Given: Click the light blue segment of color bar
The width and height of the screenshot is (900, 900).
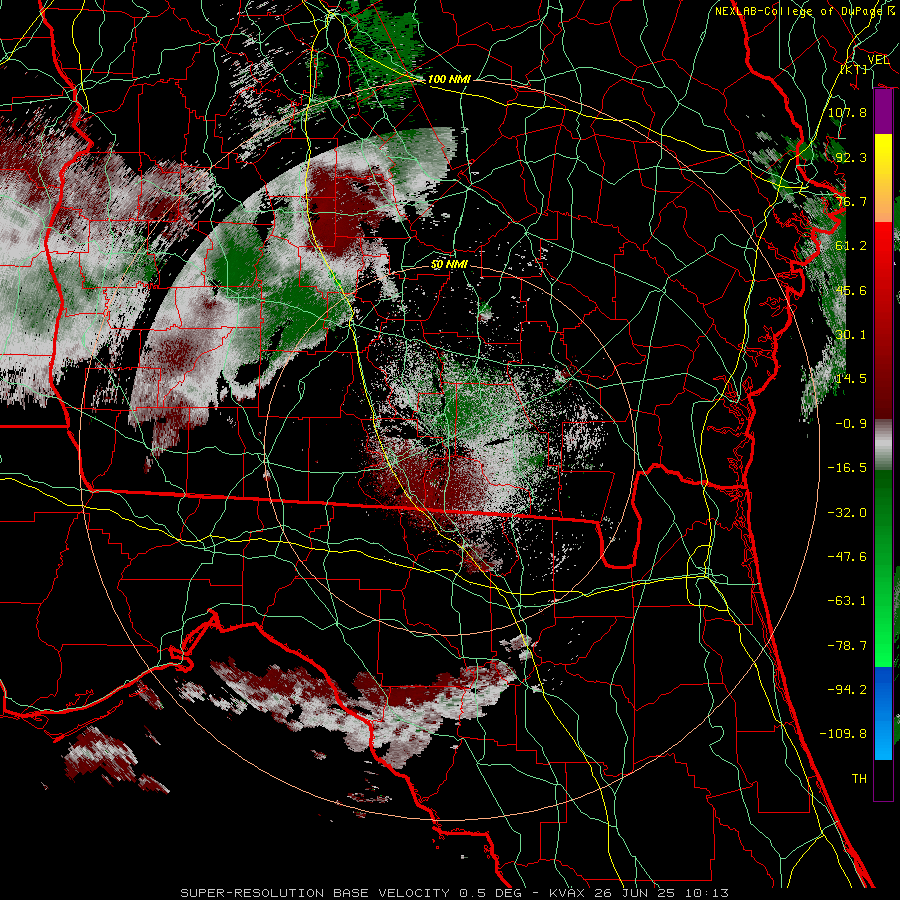Looking at the screenshot, I should pyautogui.click(x=883, y=740).
